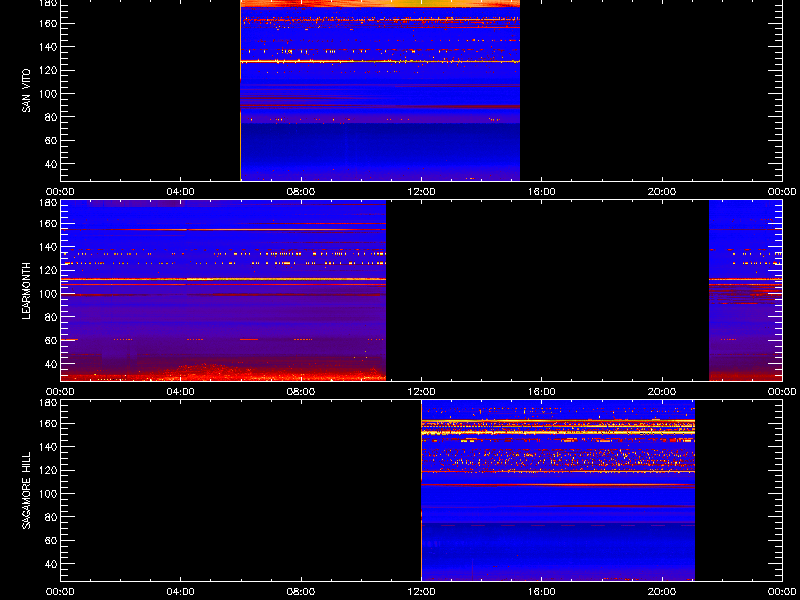Screen dimensions: 800x600
Task: Click the 160 frequency label on San Vito axis
Action: pos(48,23)
